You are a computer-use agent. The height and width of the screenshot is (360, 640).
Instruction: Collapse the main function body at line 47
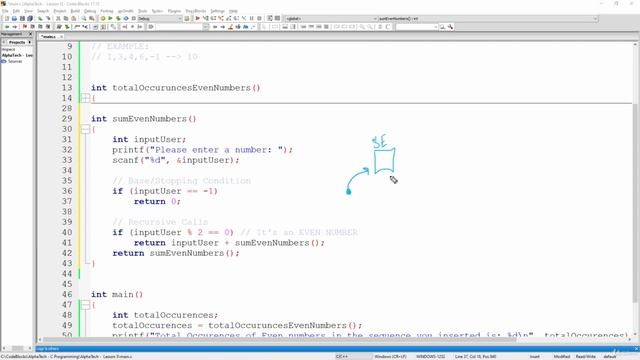click(85, 304)
